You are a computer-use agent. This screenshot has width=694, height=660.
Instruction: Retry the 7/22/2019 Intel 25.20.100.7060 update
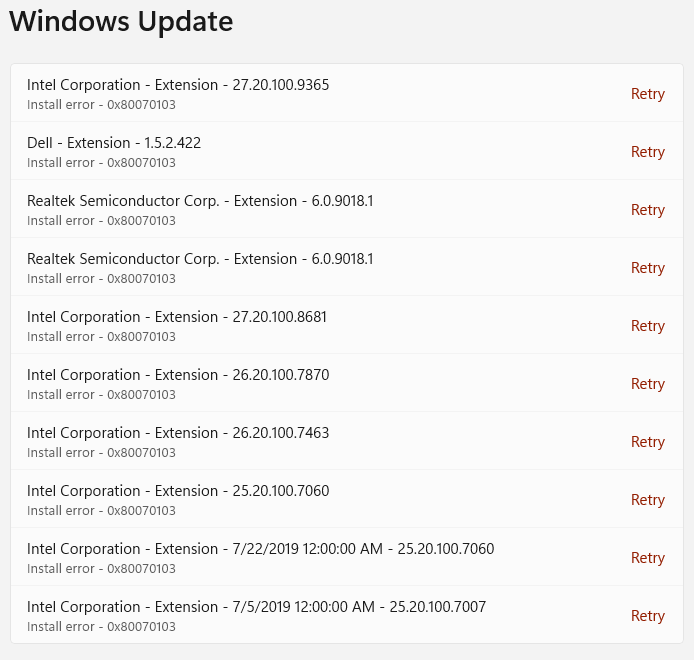pos(648,558)
